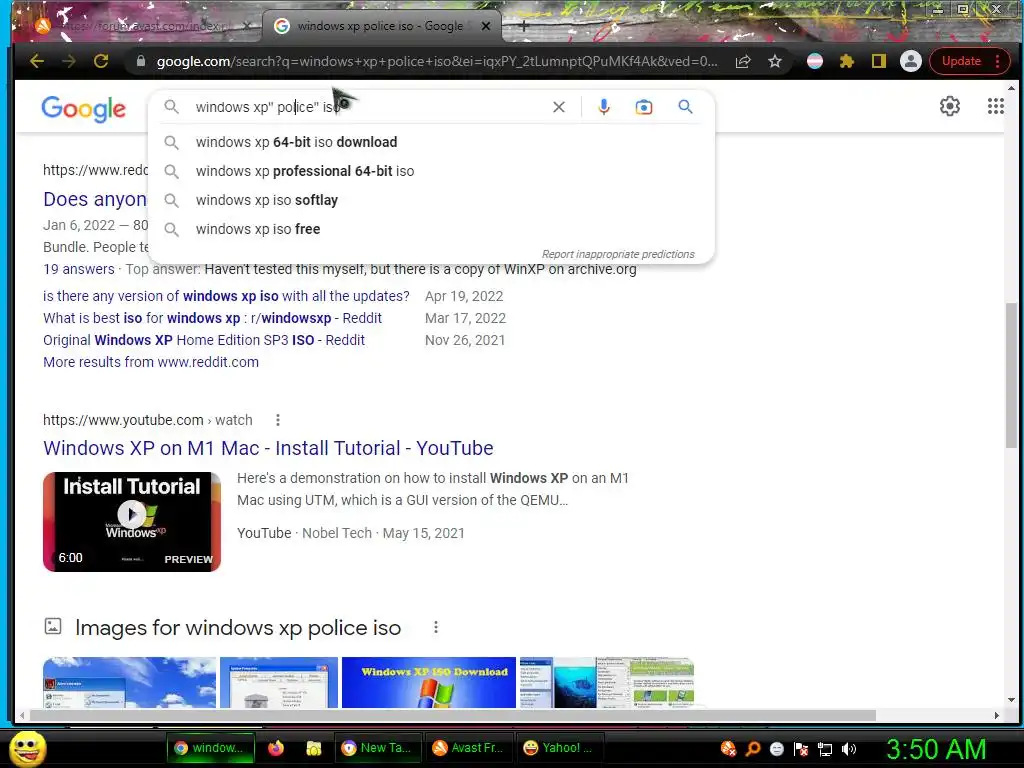Open link about windows xp iso with all updates
The height and width of the screenshot is (768, 1024).
[226, 296]
